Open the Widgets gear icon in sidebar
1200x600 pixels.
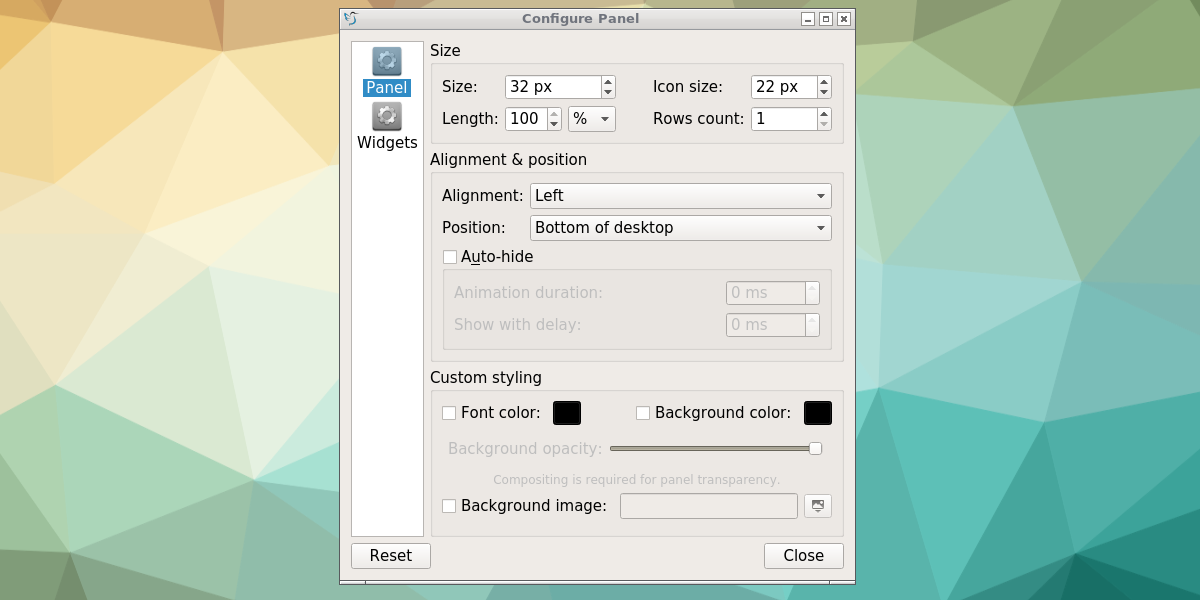(387, 117)
